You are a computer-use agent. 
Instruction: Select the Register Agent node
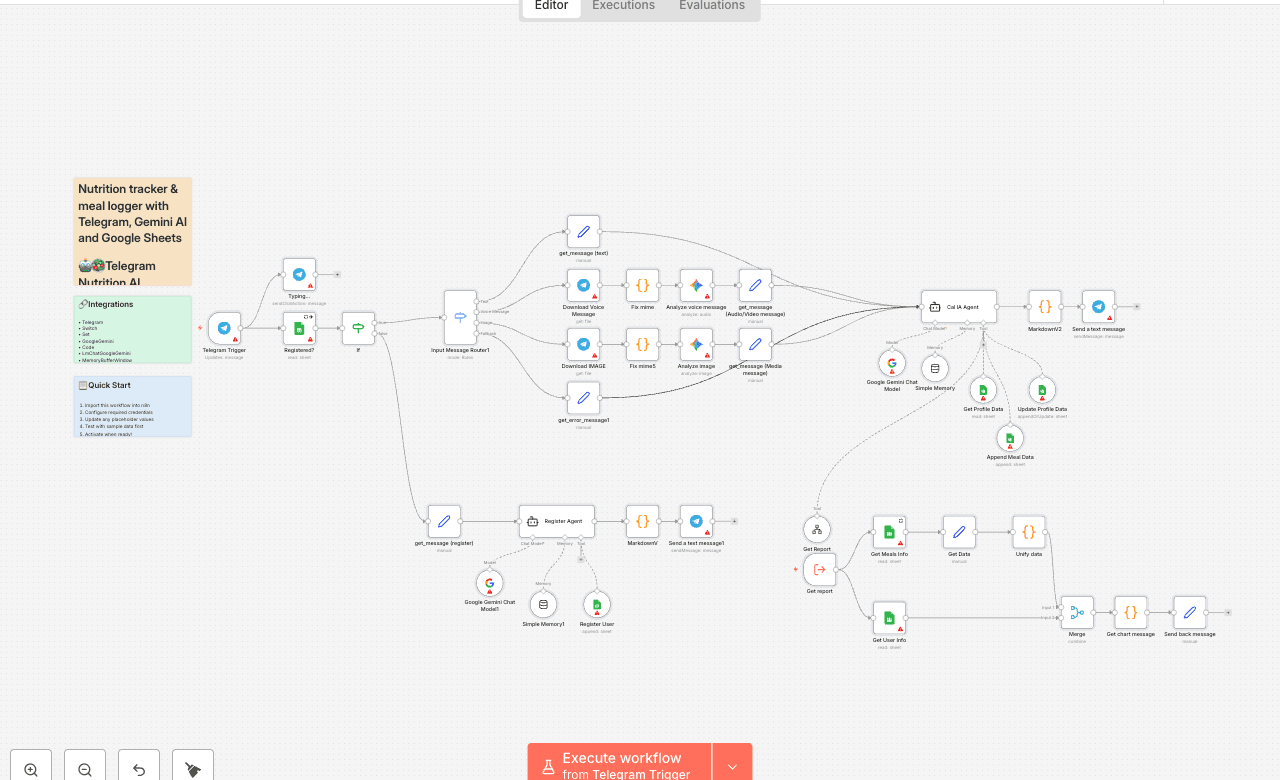tap(556, 521)
